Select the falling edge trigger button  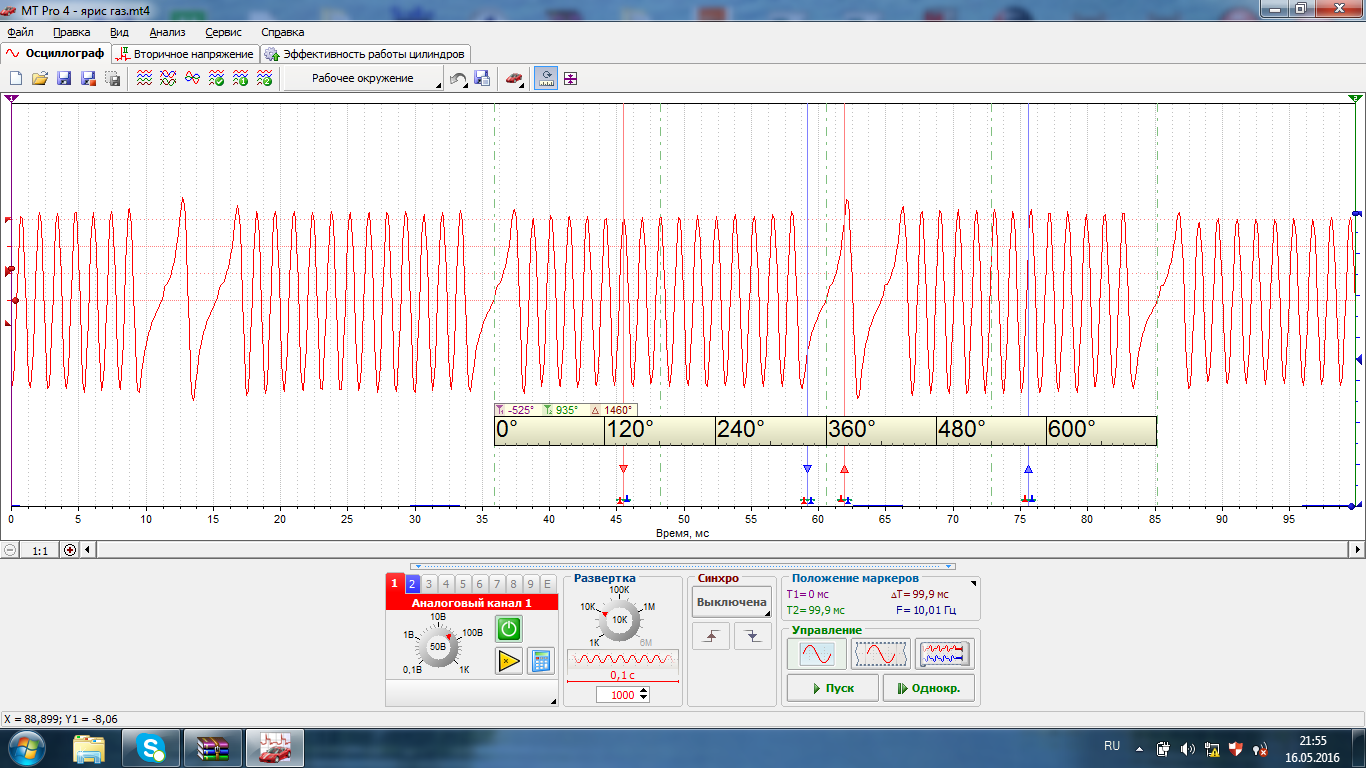point(753,636)
